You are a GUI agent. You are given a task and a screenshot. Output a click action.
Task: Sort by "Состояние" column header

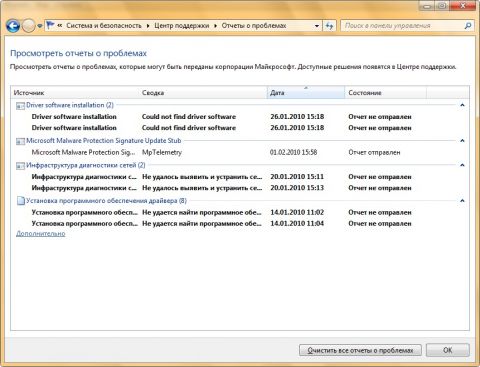pos(385,93)
